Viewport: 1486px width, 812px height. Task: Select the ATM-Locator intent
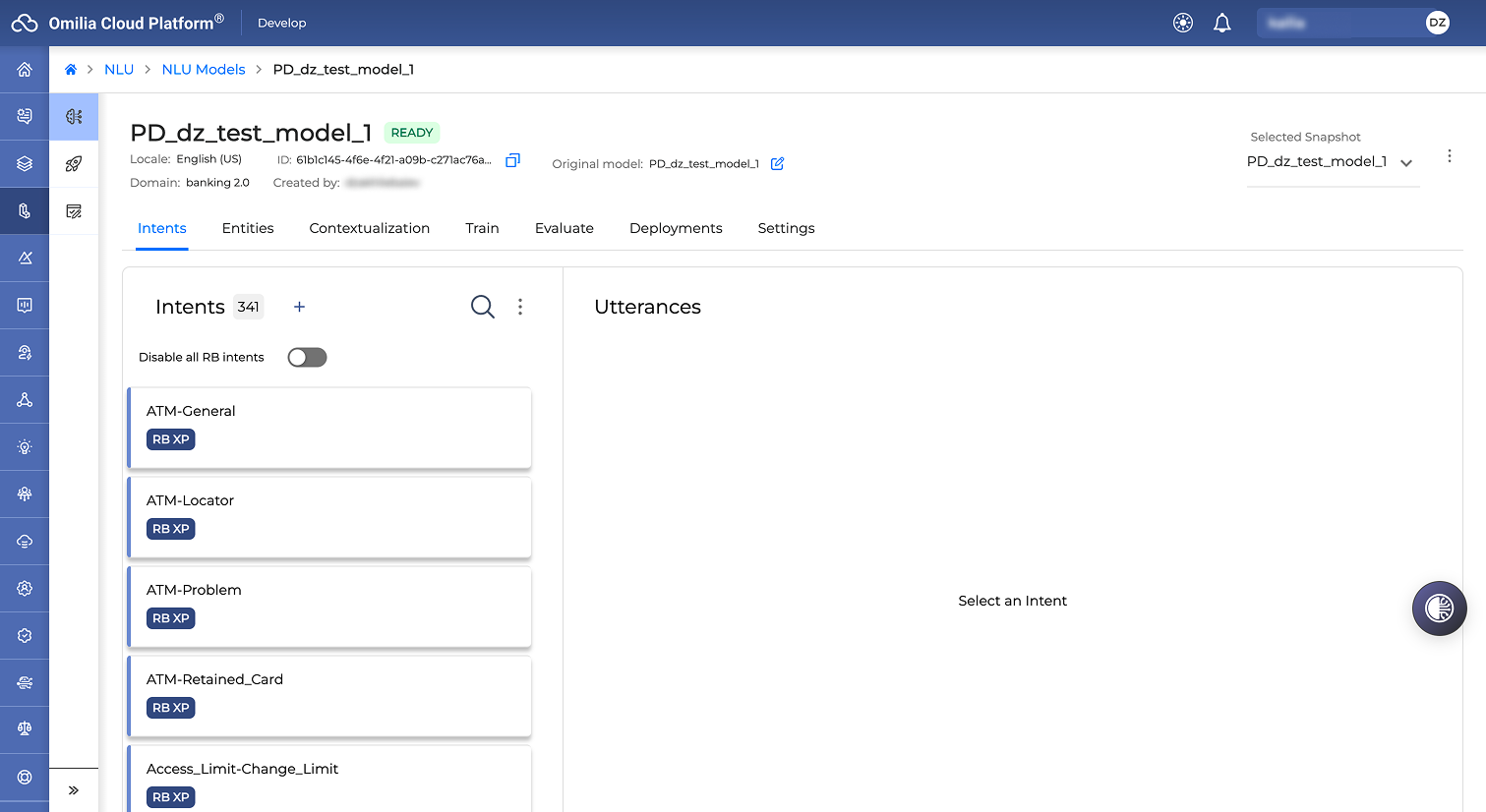click(329, 517)
